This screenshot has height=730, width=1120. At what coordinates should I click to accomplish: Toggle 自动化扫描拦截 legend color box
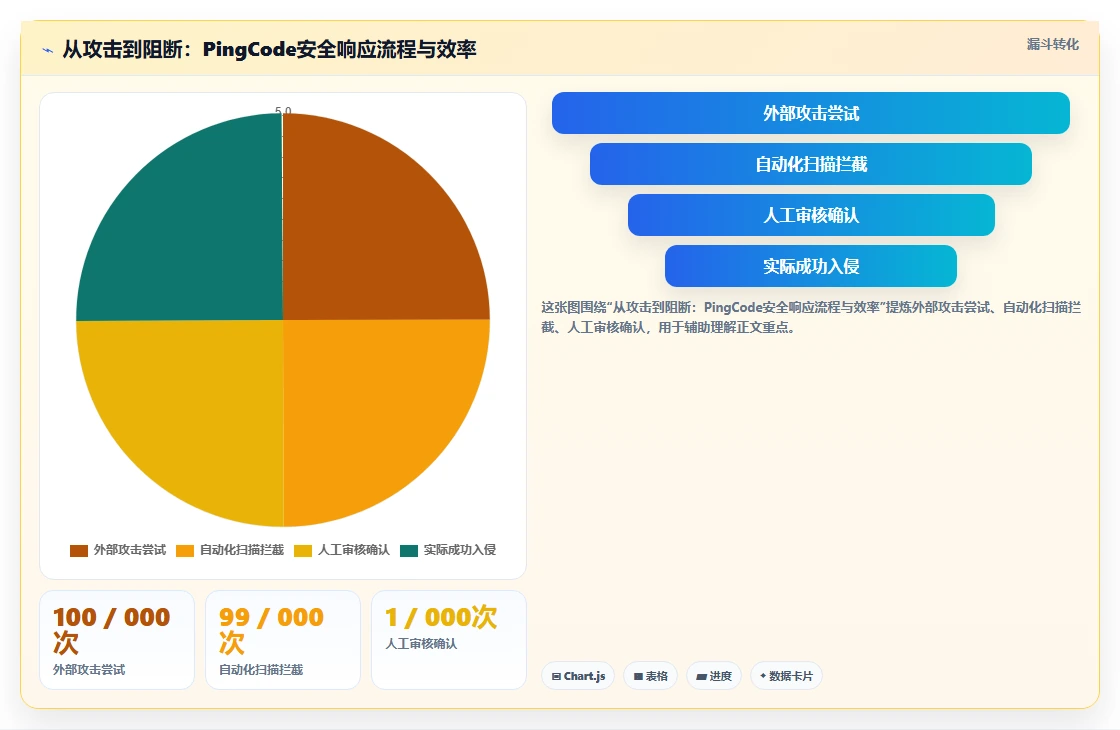(x=185, y=550)
